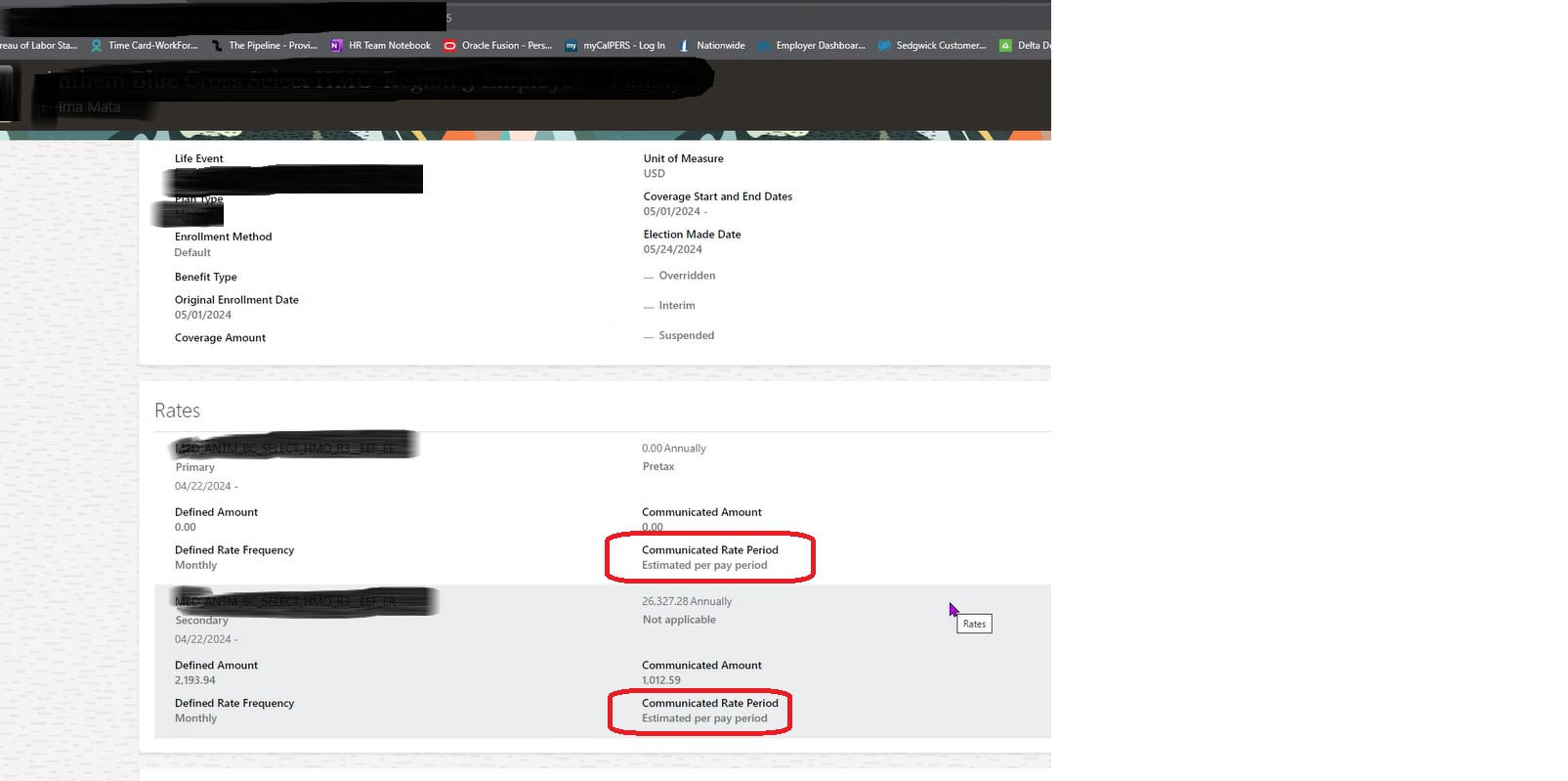This screenshot has height=781, width=1568.
Task: Click the "Benefit Type" label
Action: click(206, 277)
